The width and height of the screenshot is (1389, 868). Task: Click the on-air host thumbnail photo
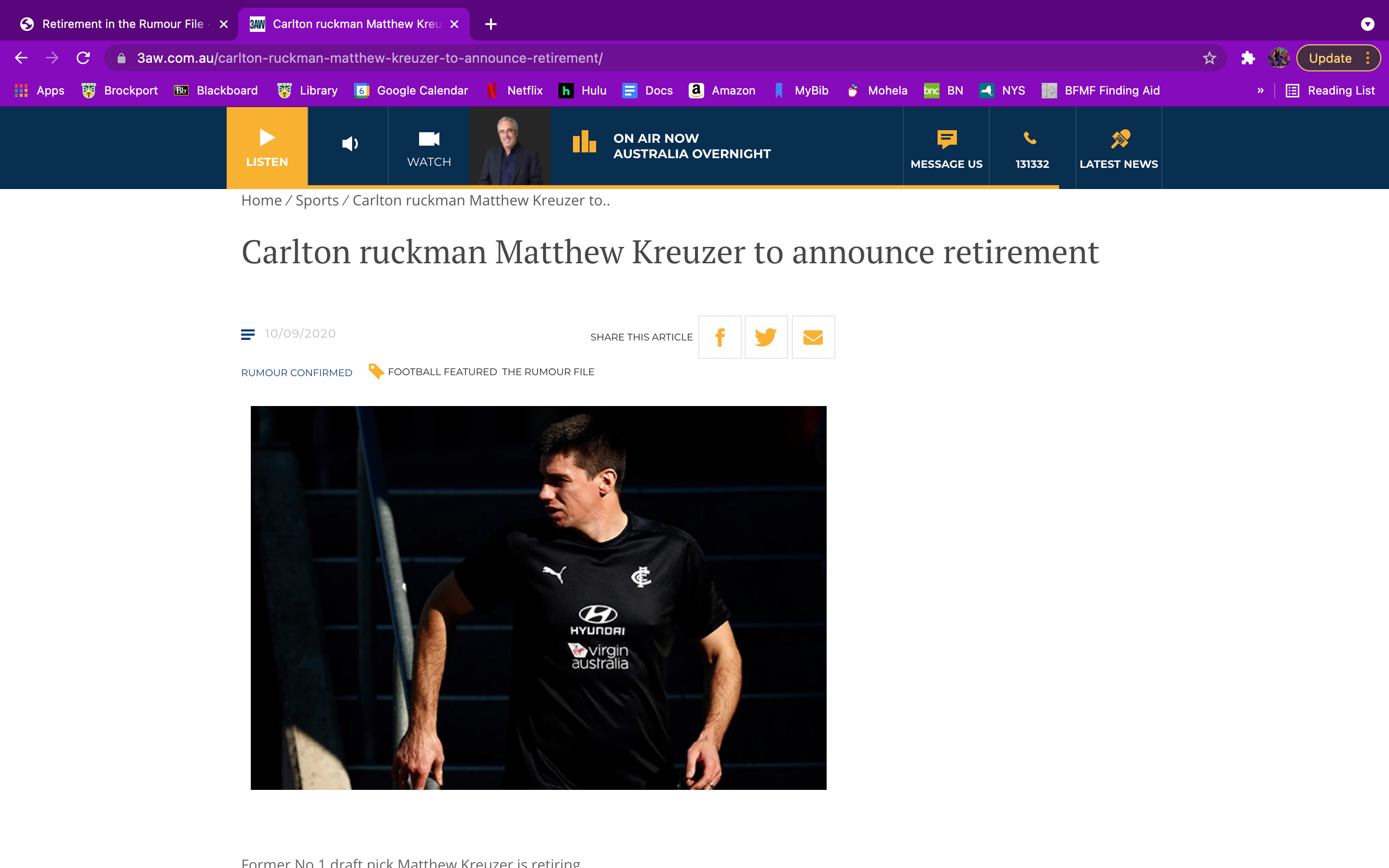pyautogui.click(x=510, y=147)
